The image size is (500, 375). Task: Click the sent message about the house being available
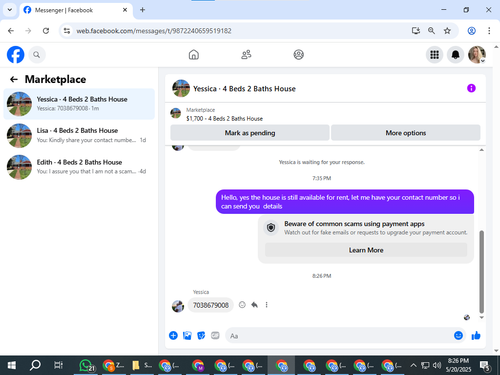point(345,202)
